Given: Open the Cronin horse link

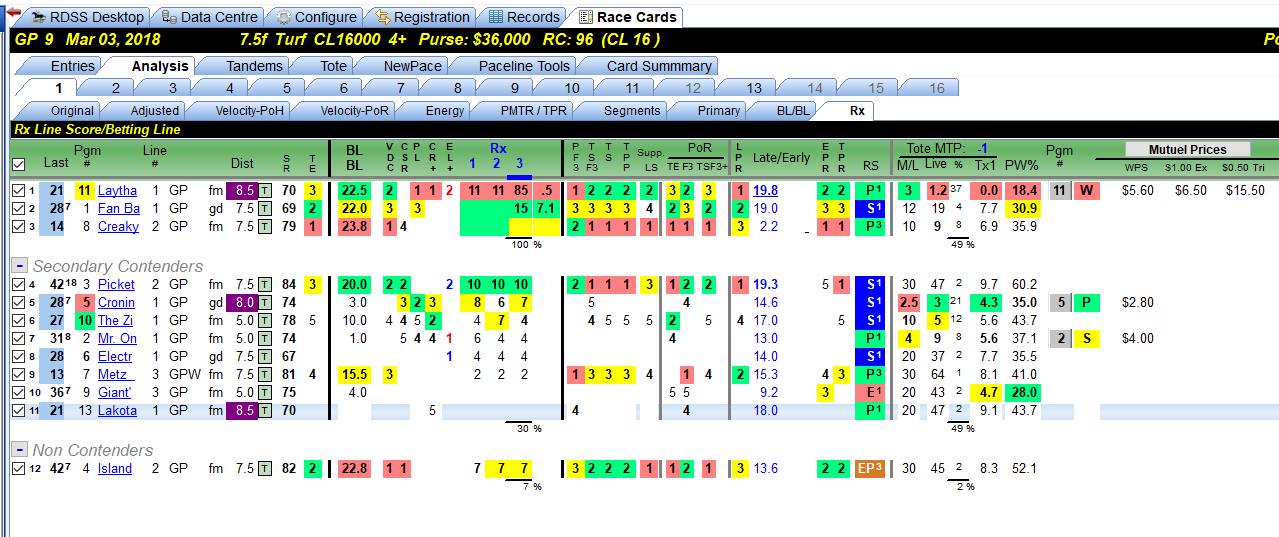Looking at the screenshot, I should pyautogui.click(x=116, y=302).
